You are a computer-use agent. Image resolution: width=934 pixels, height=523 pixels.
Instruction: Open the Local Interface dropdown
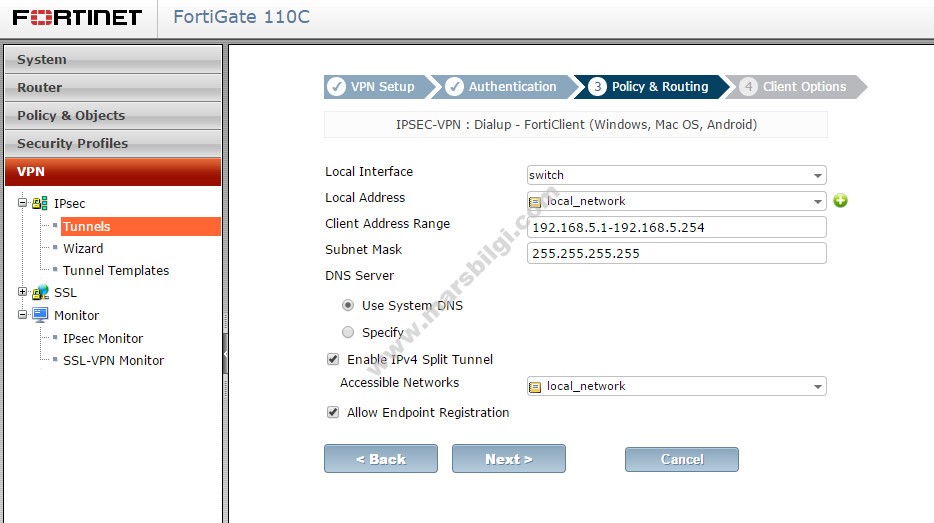pos(676,175)
